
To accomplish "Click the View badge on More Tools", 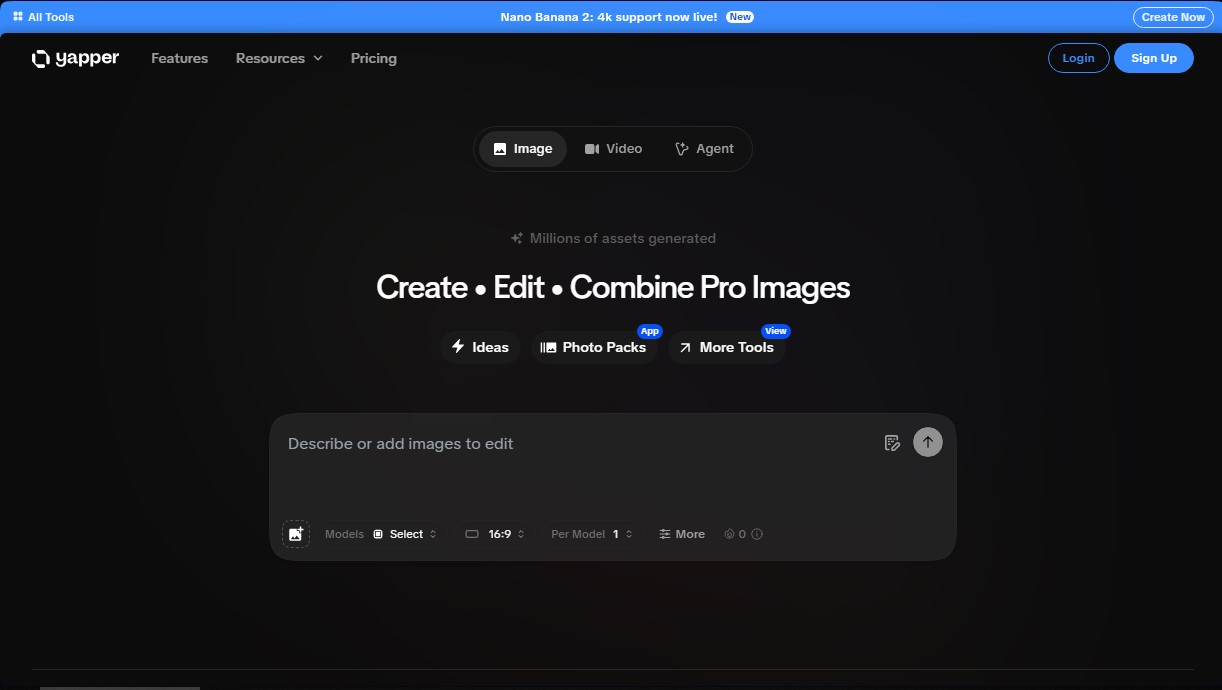I will (x=776, y=331).
